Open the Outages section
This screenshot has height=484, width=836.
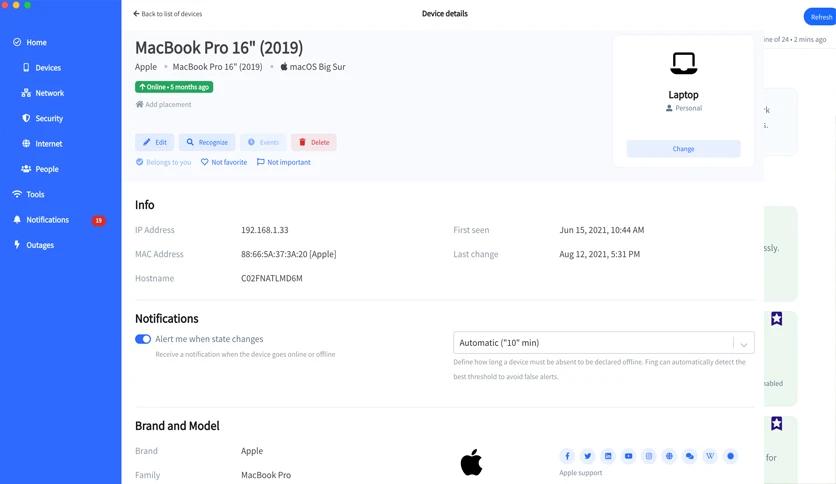(33, 245)
